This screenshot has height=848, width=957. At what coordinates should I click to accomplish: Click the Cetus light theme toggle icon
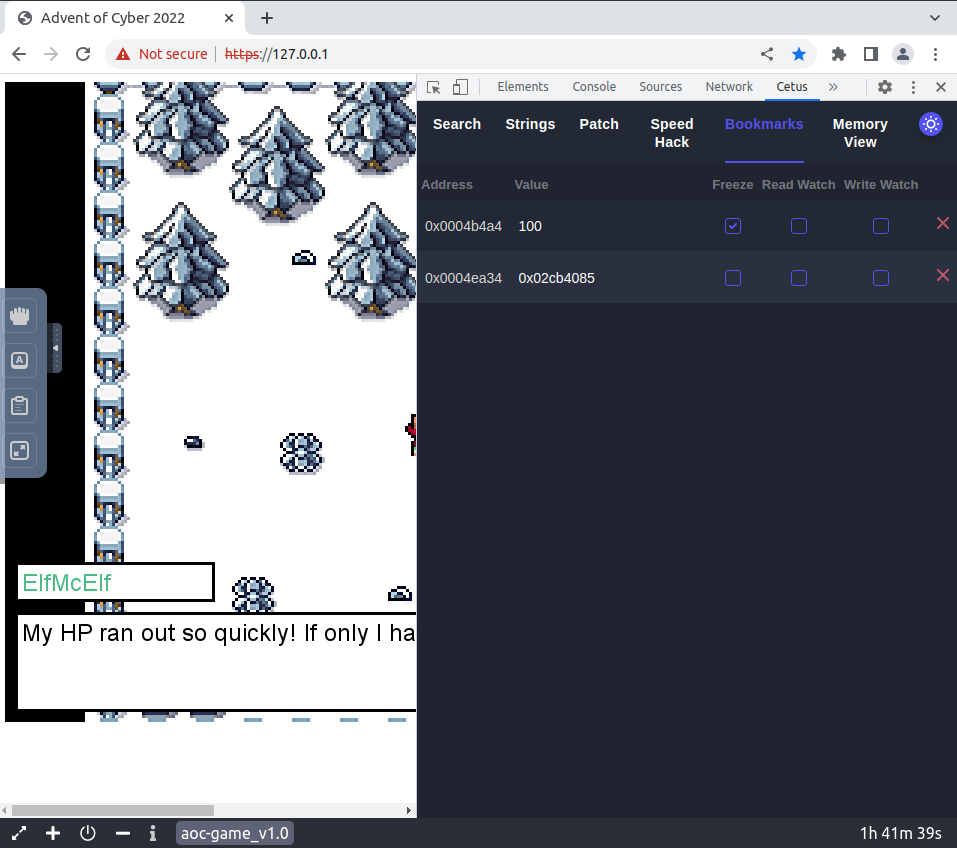pos(930,124)
